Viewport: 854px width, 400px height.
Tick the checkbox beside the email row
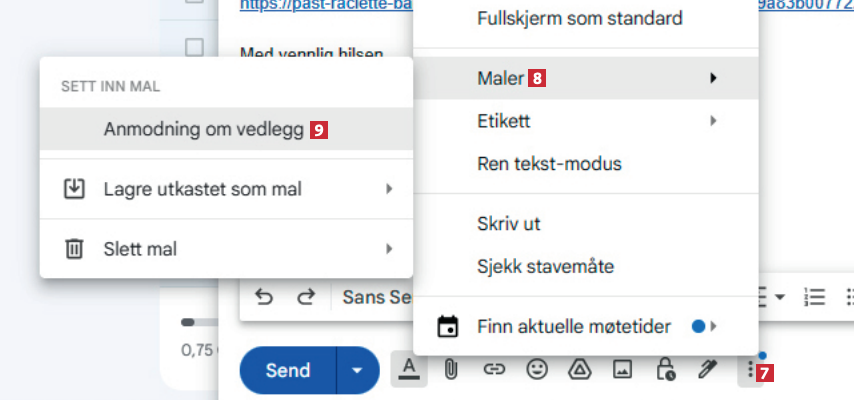[x=195, y=47]
